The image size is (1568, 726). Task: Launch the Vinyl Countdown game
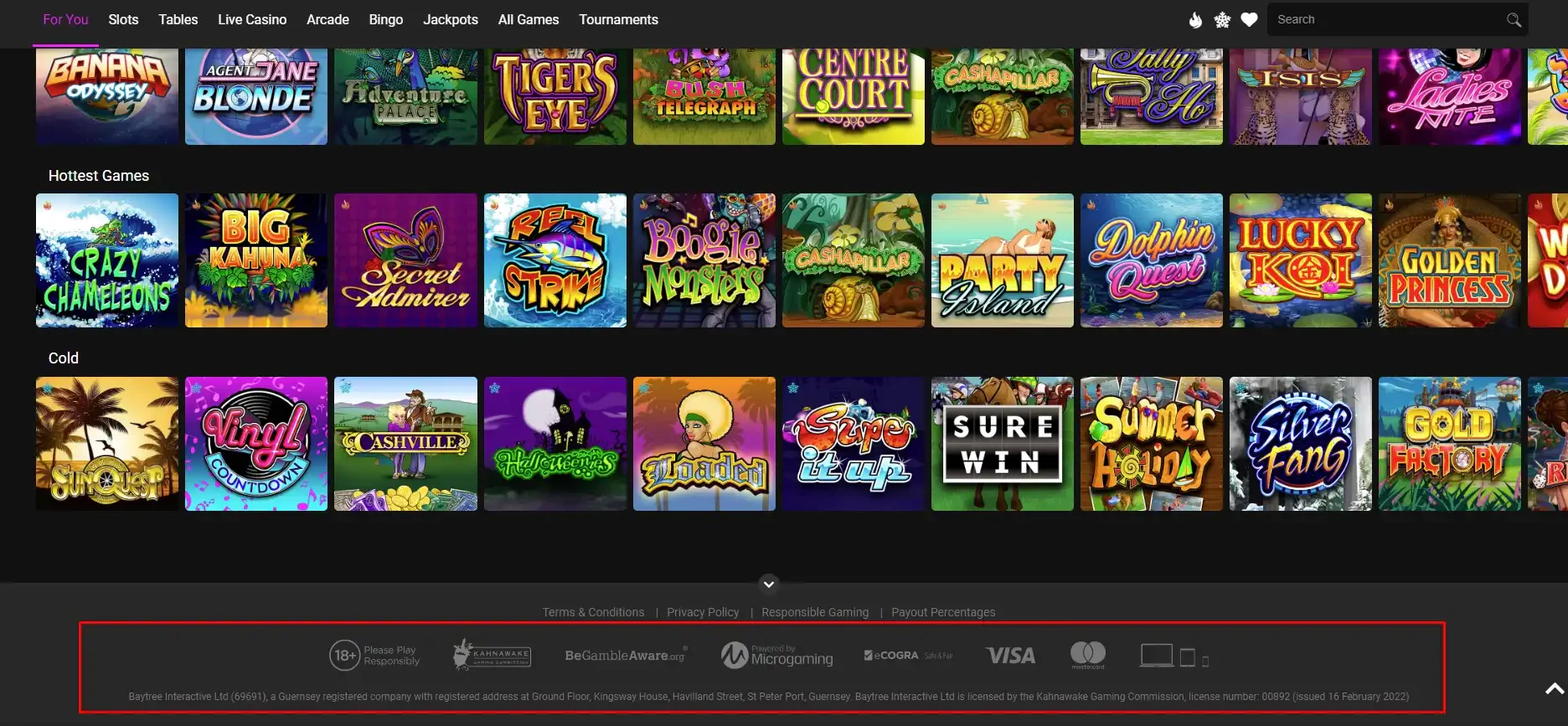(x=256, y=444)
